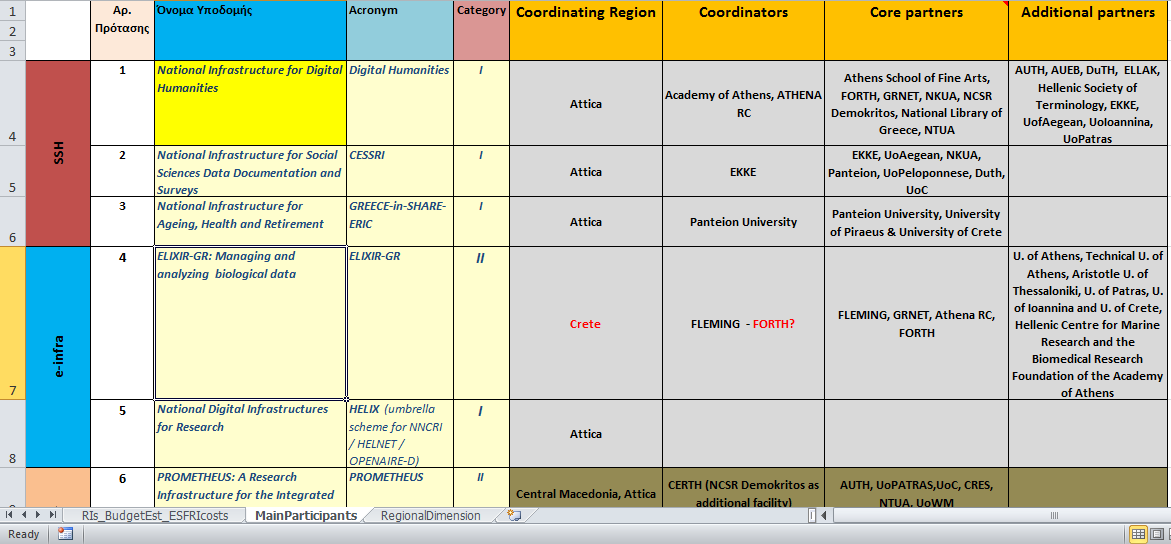Select row header 5
The image size is (1171, 544).
(x=13, y=171)
